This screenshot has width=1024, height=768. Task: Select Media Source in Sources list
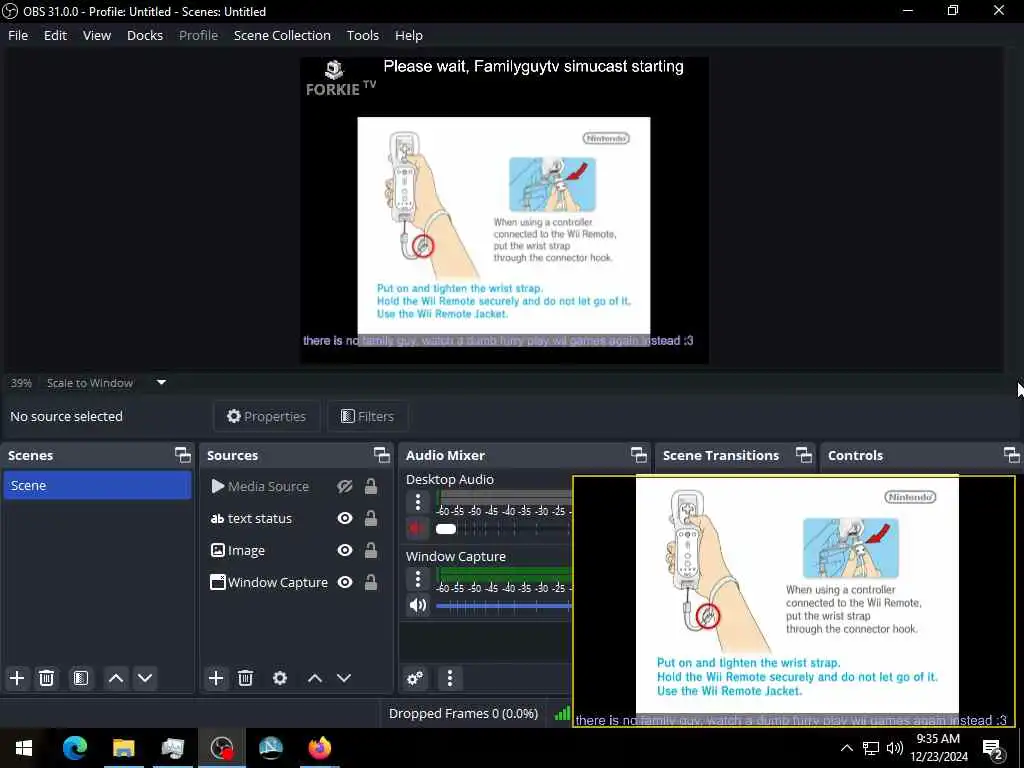(x=268, y=487)
